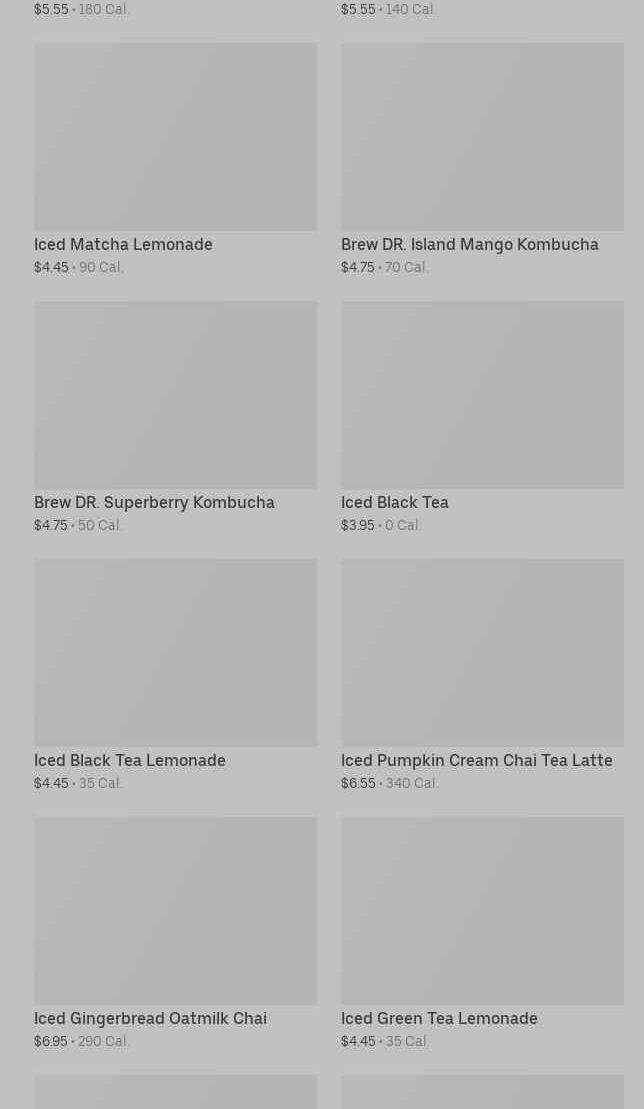The height and width of the screenshot is (1109, 644).
Task: Open Iced Pumpkin Cream Chai Tea Latte image
Action: [482, 653]
